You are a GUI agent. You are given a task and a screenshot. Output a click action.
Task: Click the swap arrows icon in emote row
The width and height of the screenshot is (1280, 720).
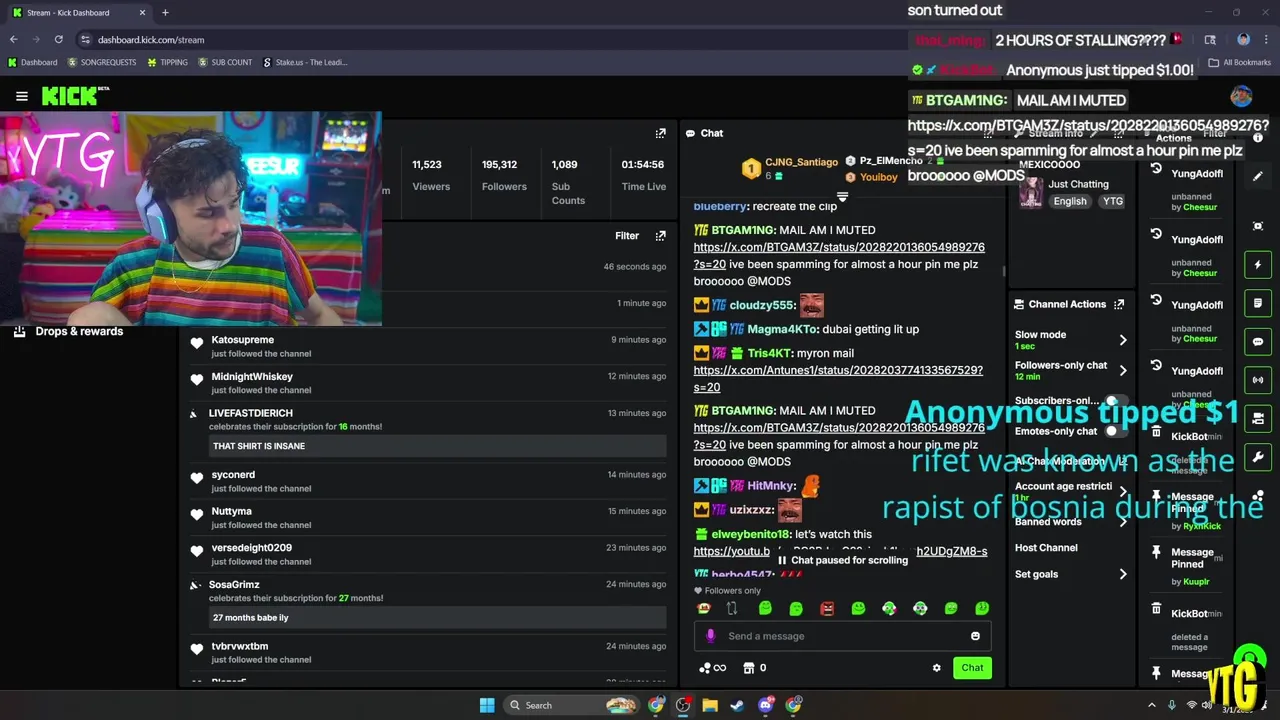click(x=732, y=608)
